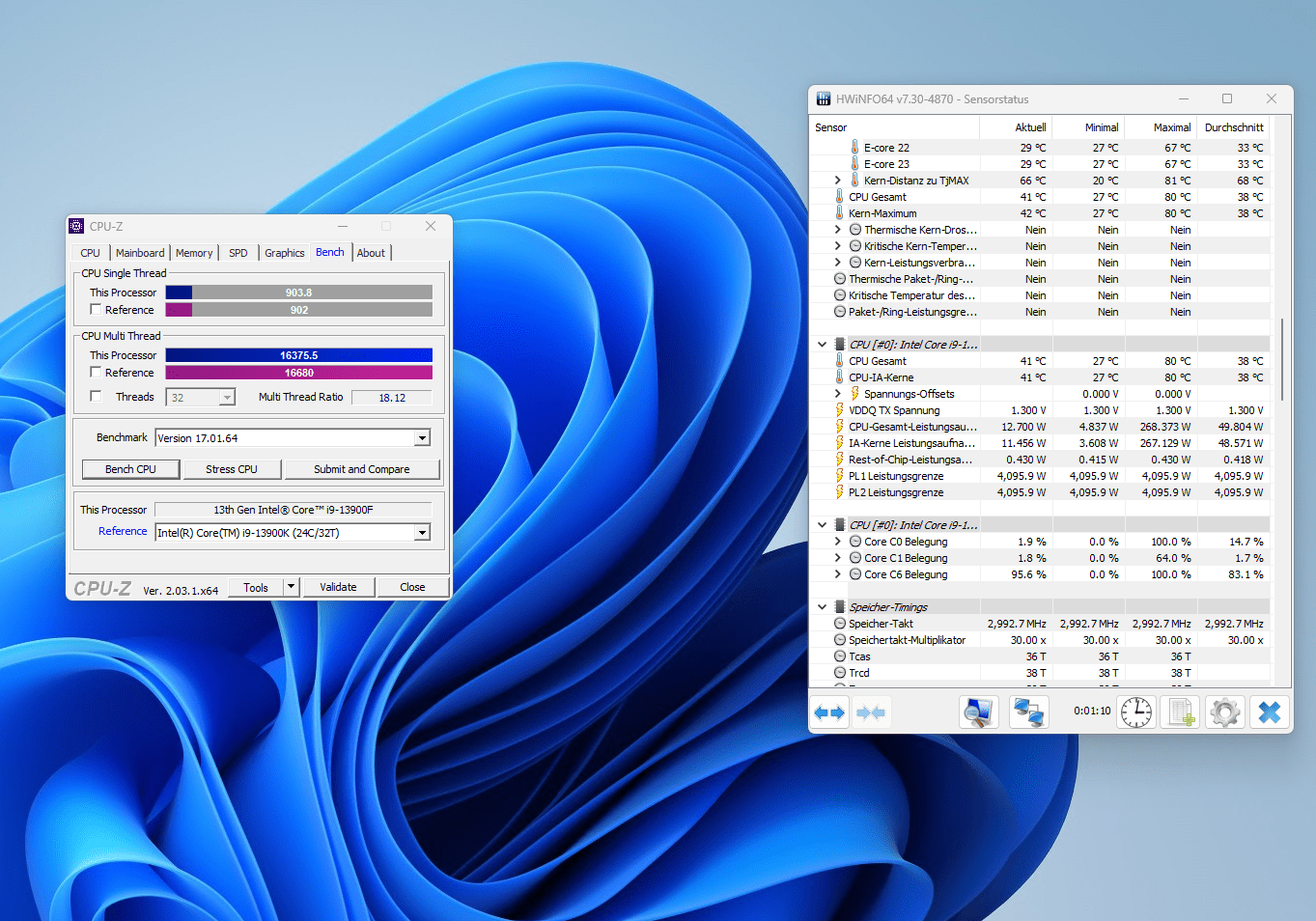
Task: Switch to the Mainboard tab
Action: click(140, 253)
